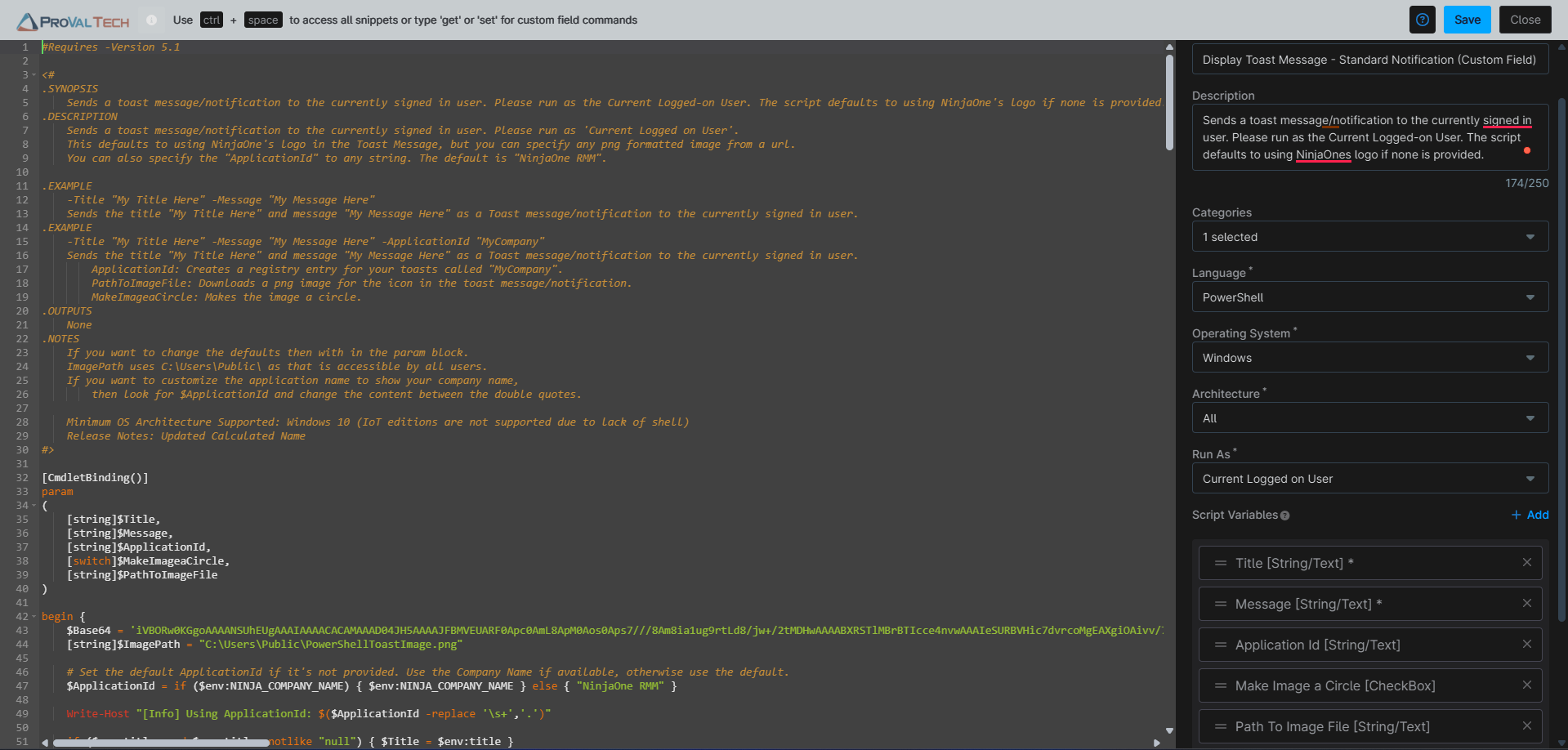Open the info tooltip icon beside the logo

tap(151, 20)
